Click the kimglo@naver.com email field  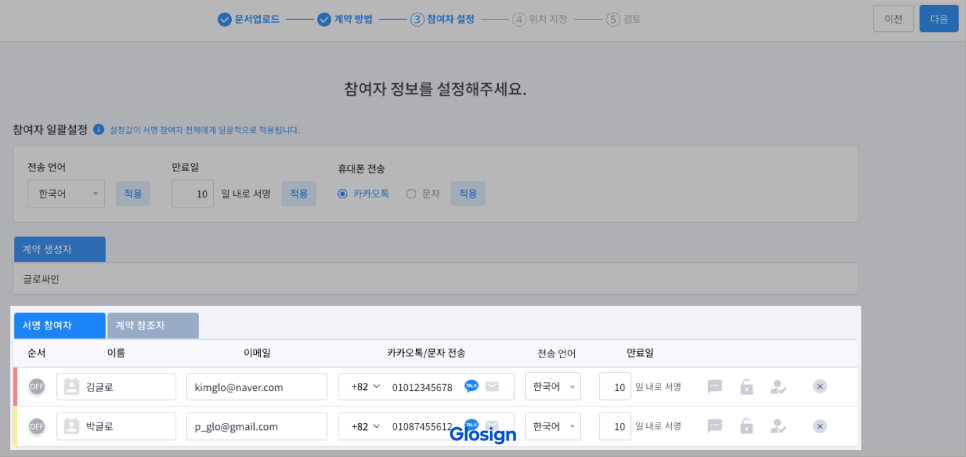(256, 387)
